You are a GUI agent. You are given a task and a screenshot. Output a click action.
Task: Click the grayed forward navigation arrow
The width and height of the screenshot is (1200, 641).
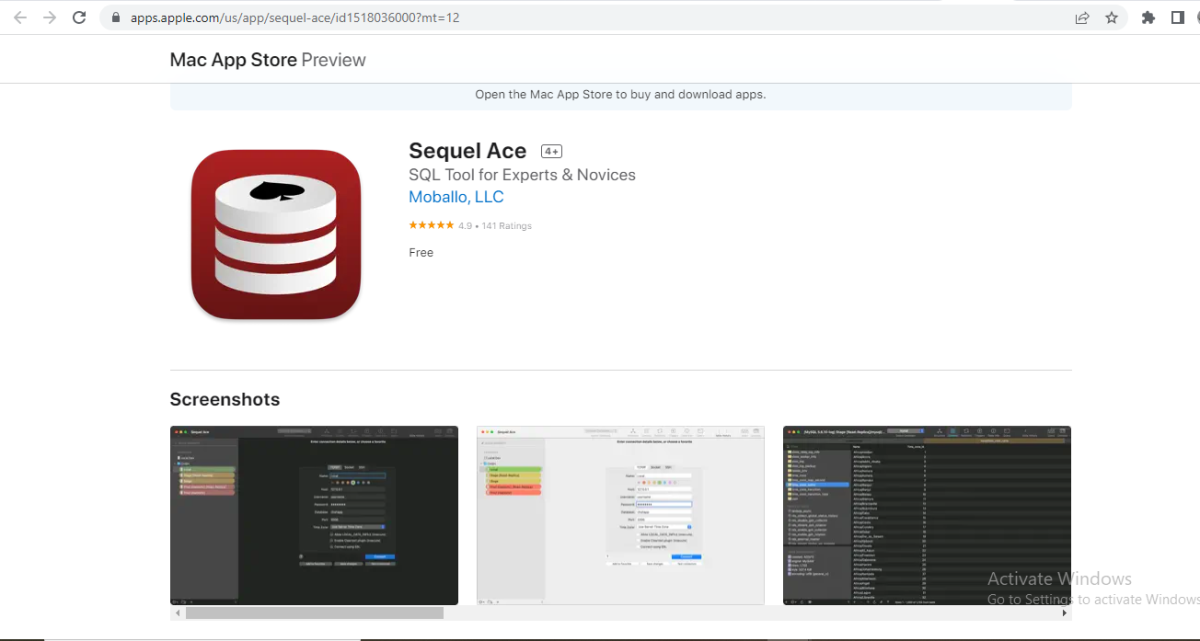[x=49, y=17]
